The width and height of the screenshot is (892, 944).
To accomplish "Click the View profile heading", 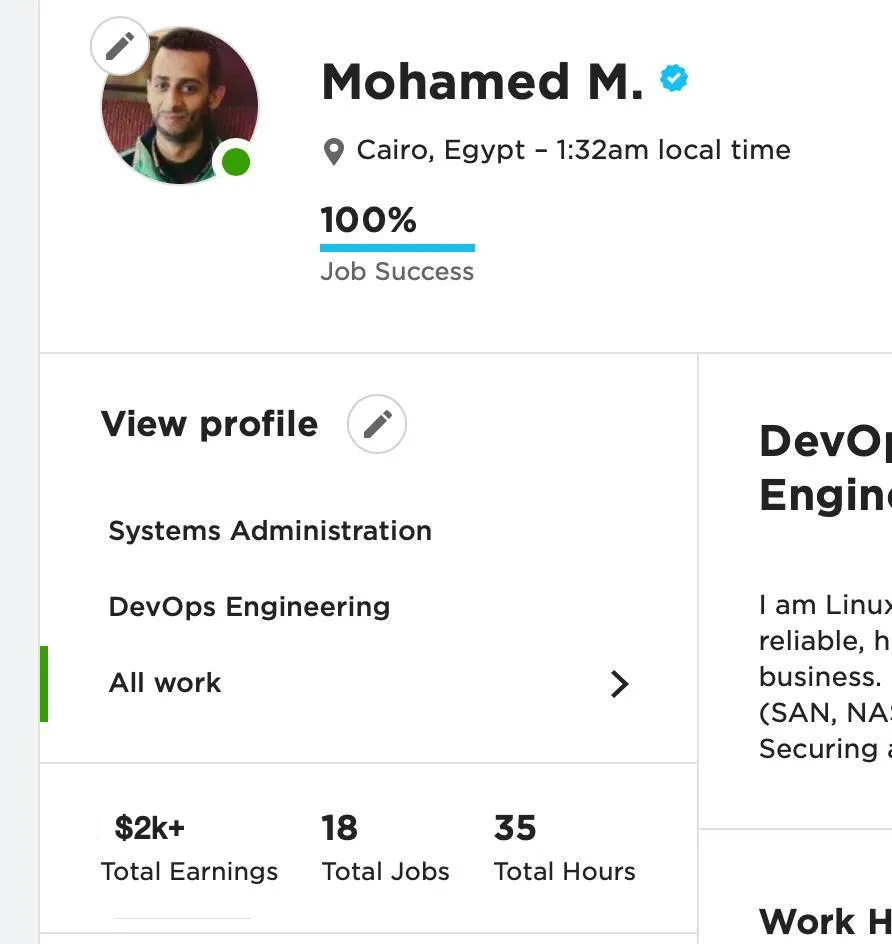I will click(209, 424).
